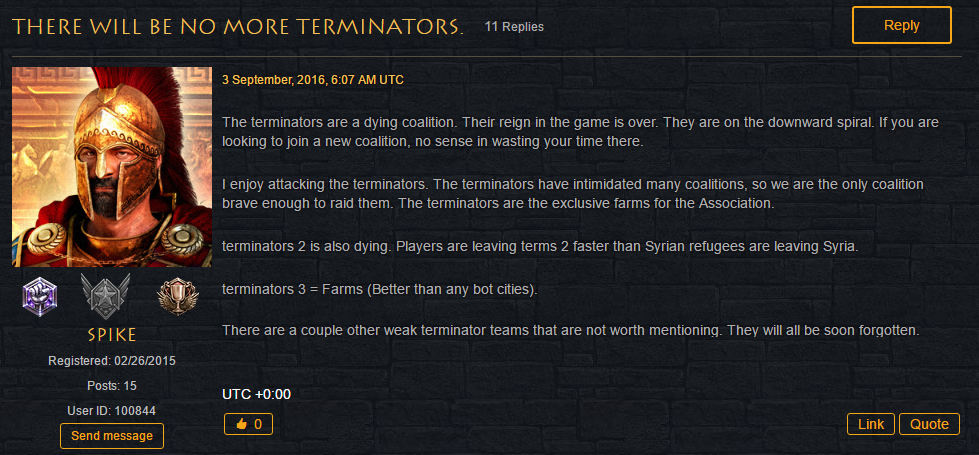Open the Spartan helmet avatar image
This screenshot has height=455, width=979.
click(x=112, y=167)
